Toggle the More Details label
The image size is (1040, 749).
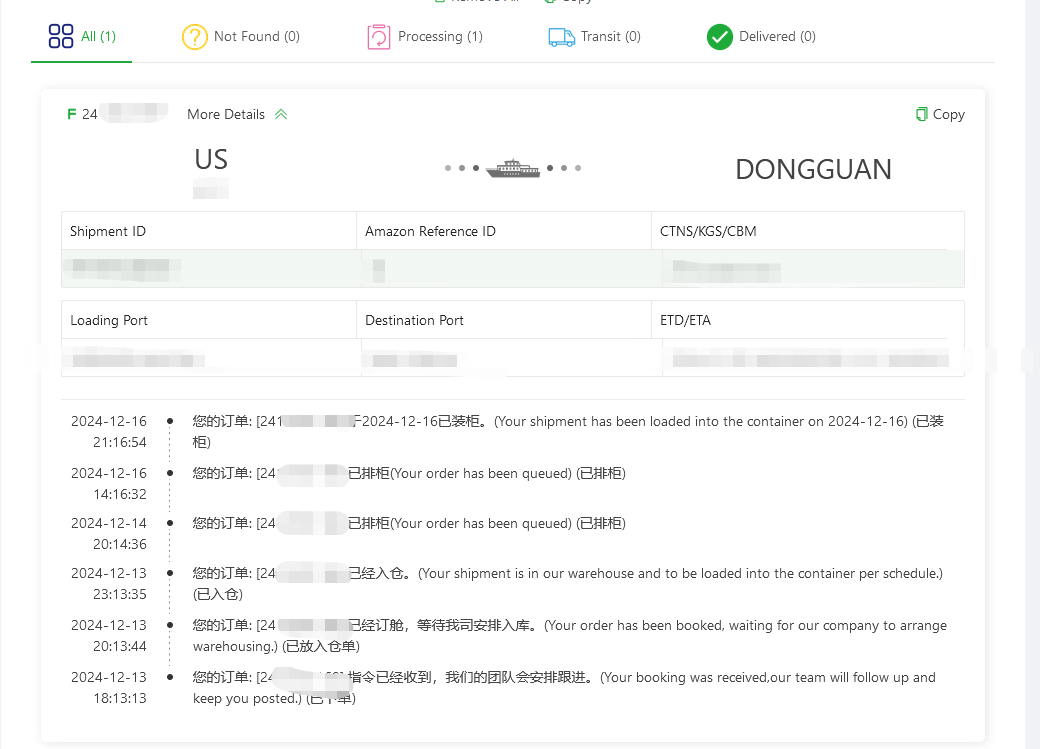point(226,114)
